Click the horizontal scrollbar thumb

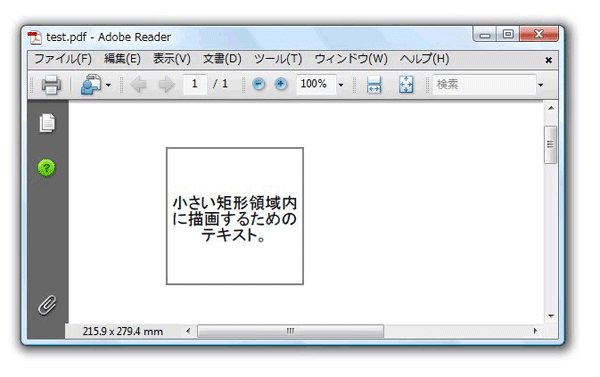(290, 331)
